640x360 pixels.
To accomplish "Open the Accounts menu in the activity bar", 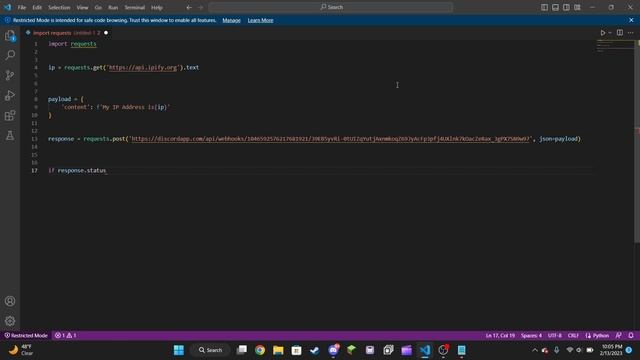I will coord(10,301).
